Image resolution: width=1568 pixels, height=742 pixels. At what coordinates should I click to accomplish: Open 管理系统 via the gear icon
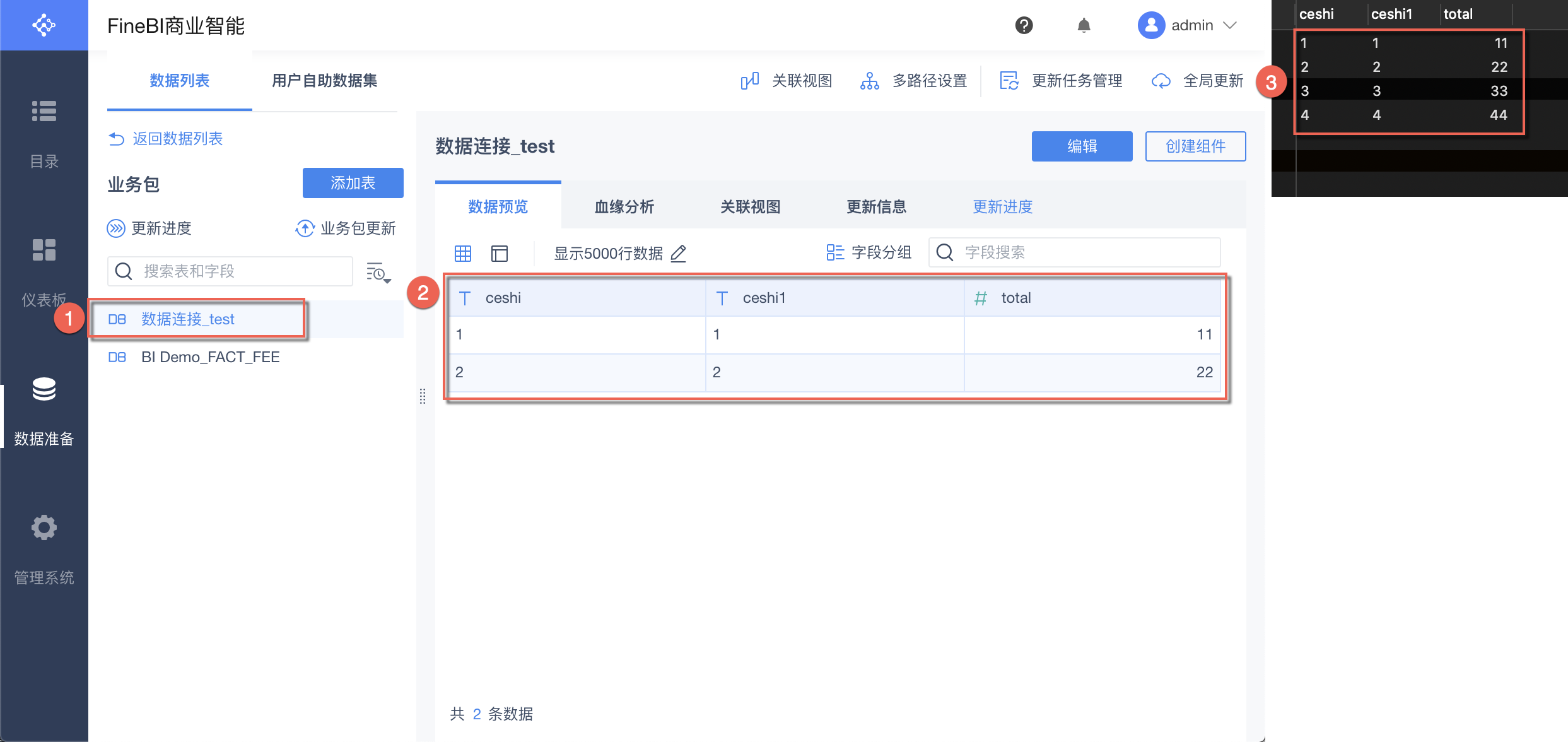44,527
